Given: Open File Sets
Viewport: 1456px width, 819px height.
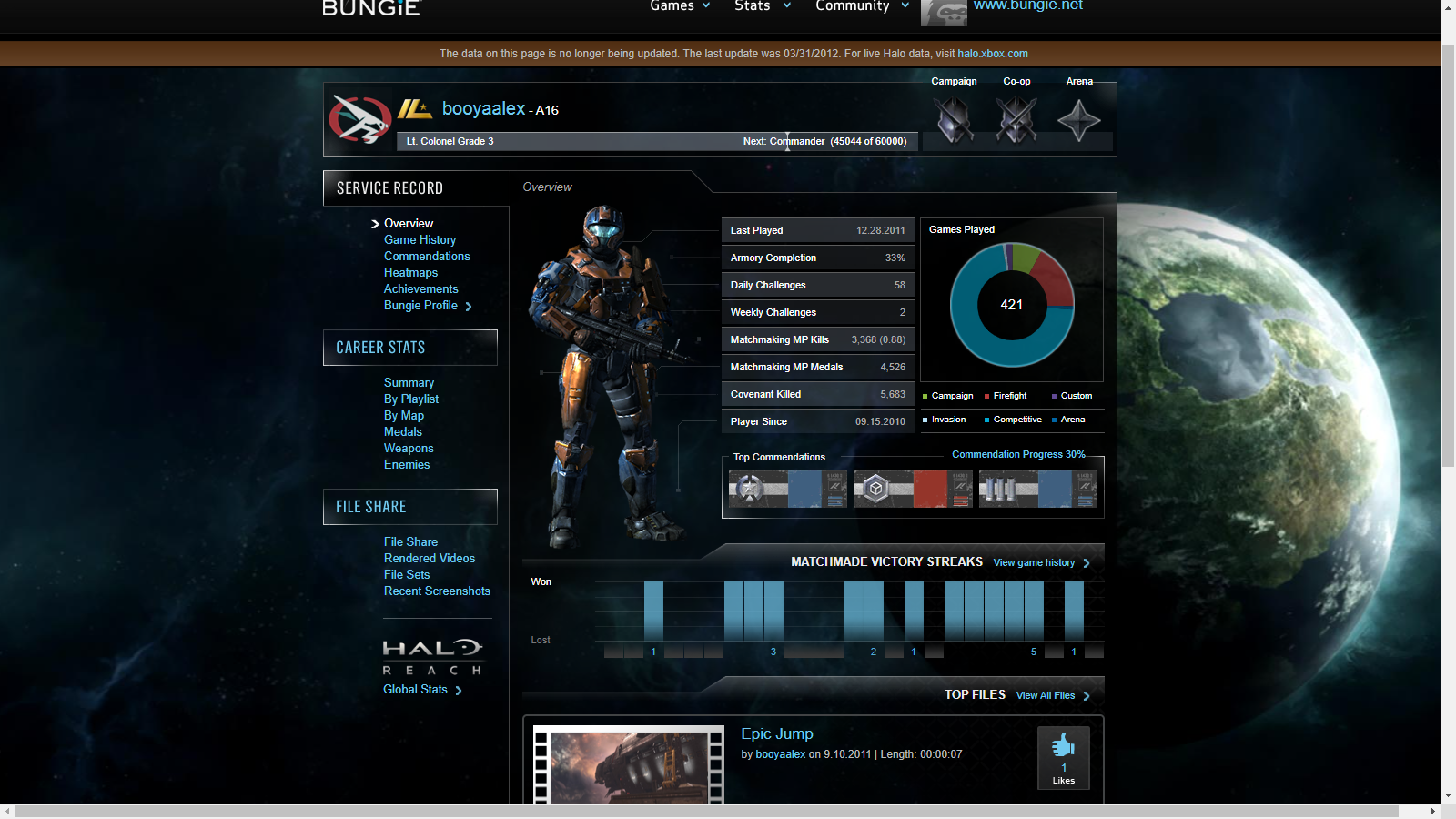Looking at the screenshot, I should coord(407,574).
